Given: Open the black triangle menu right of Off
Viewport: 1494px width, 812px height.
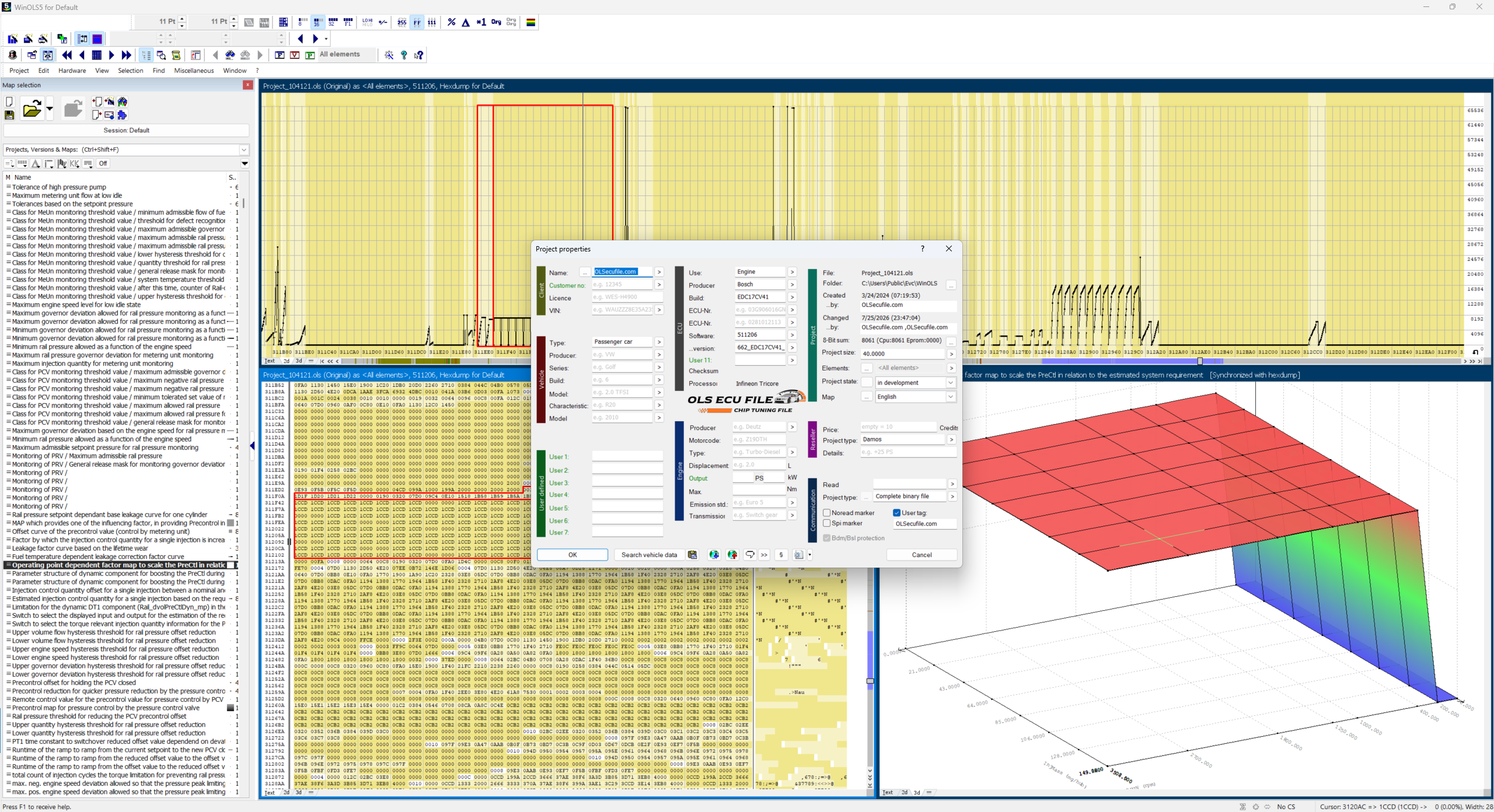Looking at the screenshot, I should tap(245, 163).
